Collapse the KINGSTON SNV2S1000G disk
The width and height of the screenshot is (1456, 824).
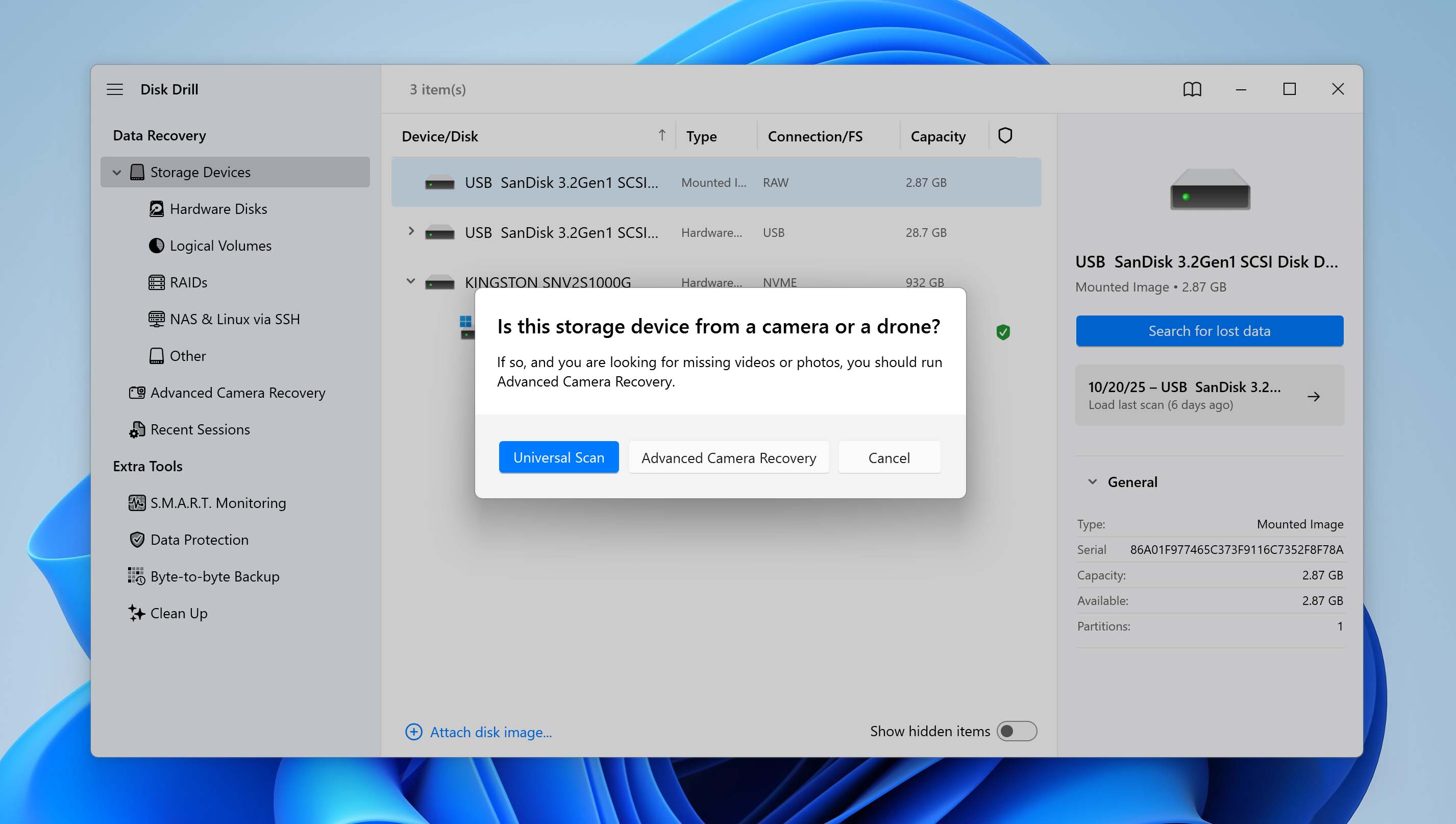point(411,281)
